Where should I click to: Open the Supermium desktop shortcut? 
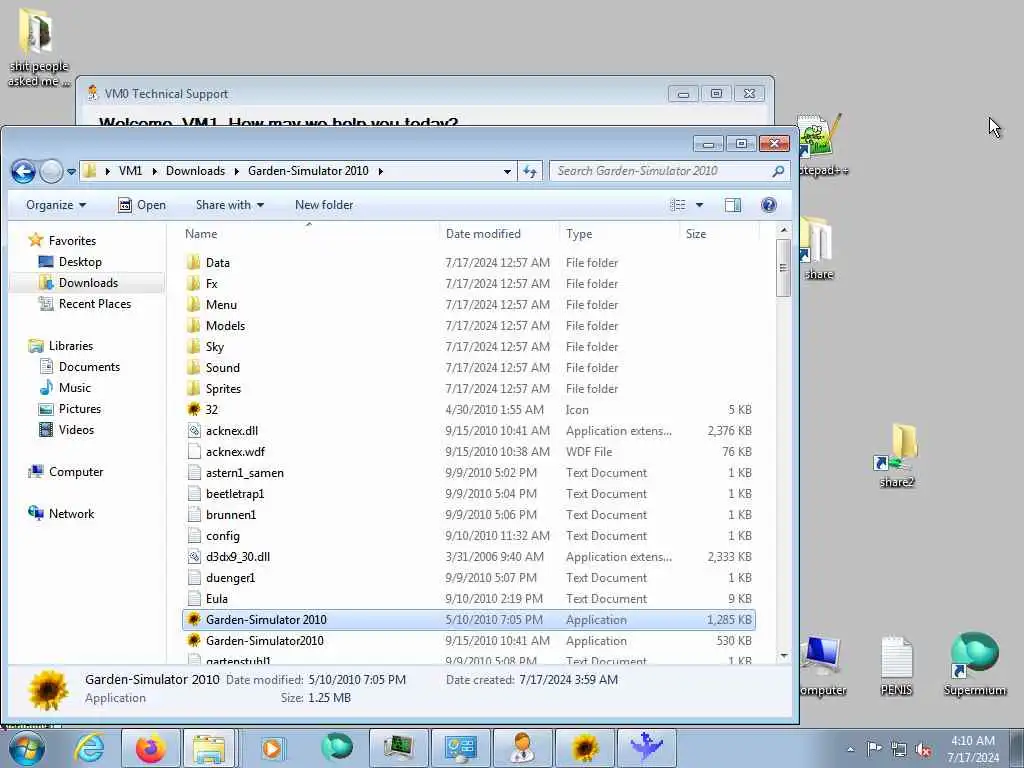974,664
